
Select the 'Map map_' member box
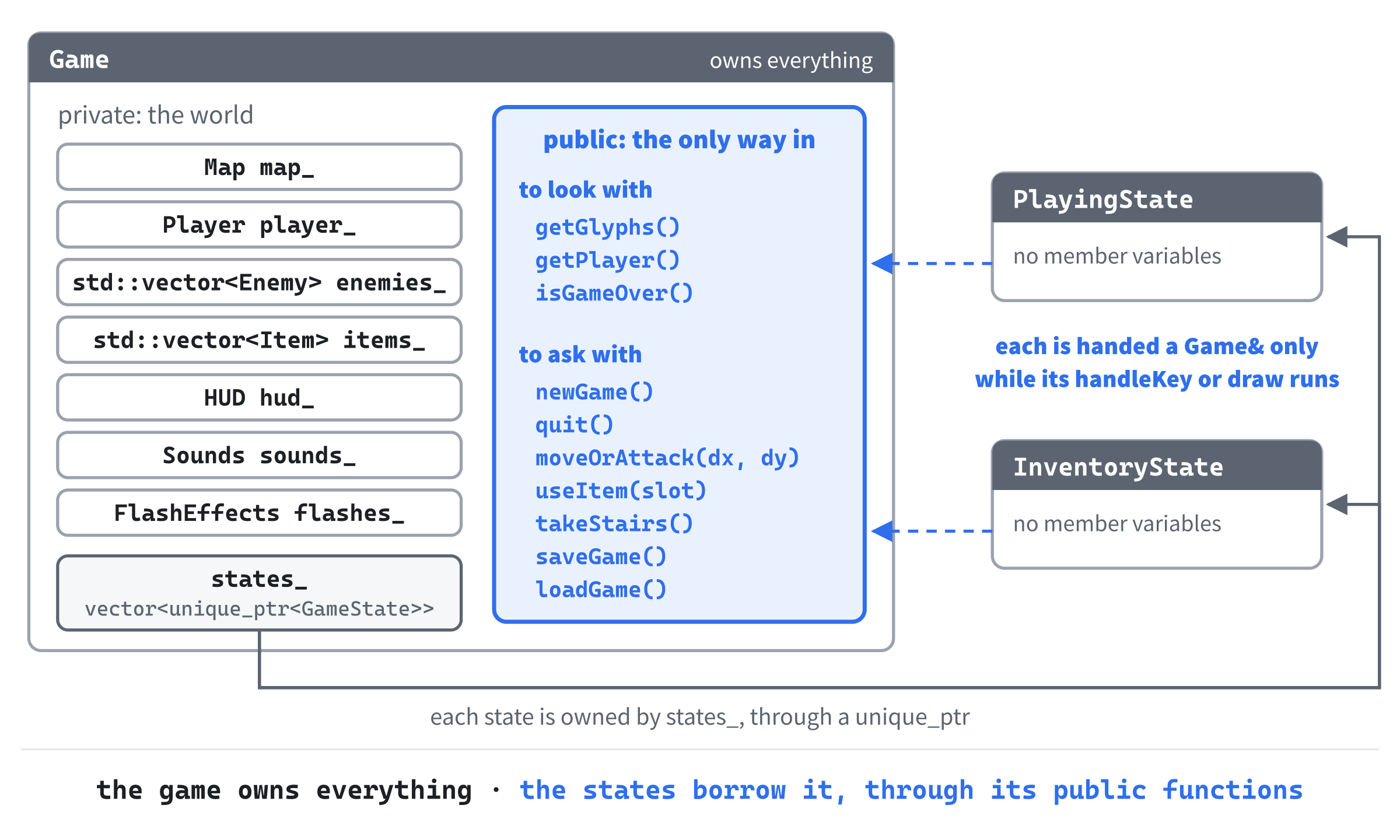click(259, 167)
